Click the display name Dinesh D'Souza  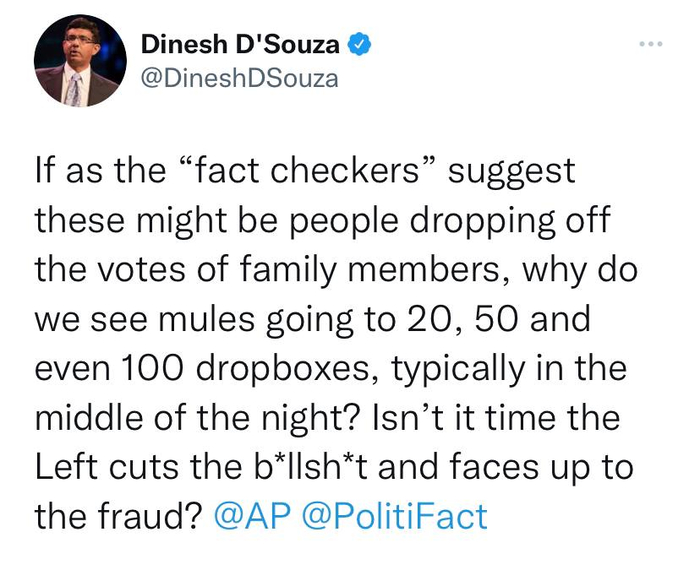tap(239, 45)
